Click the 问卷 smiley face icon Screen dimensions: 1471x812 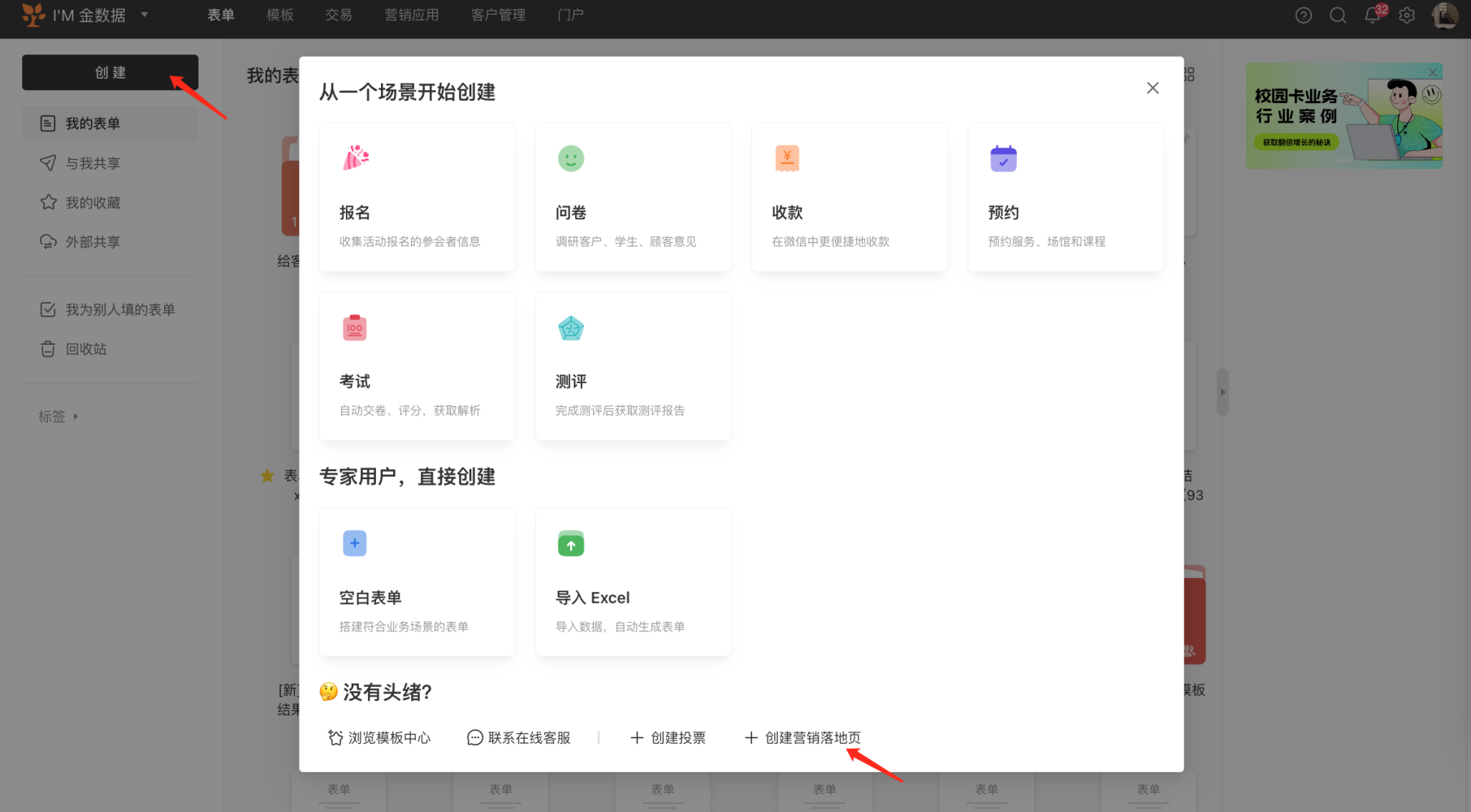pos(571,158)
